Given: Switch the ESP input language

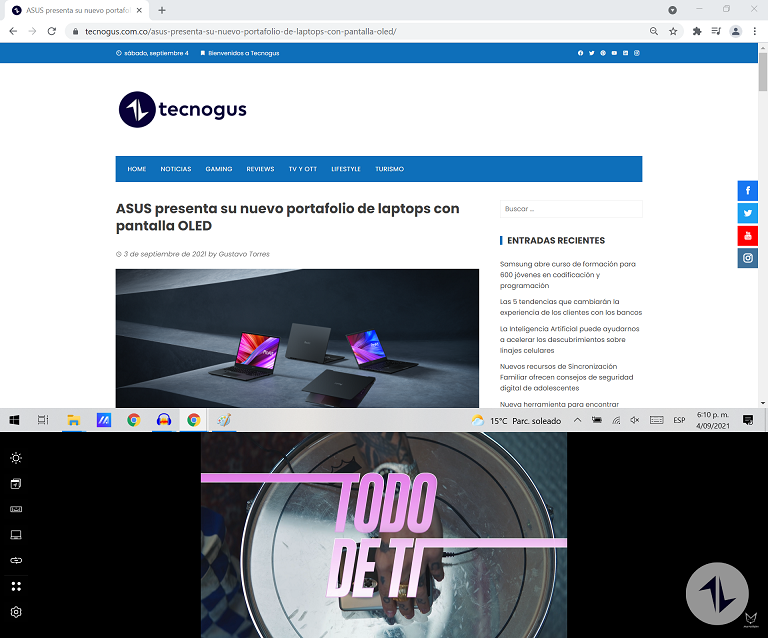Looking at the screenshot, I should point(679,421).
